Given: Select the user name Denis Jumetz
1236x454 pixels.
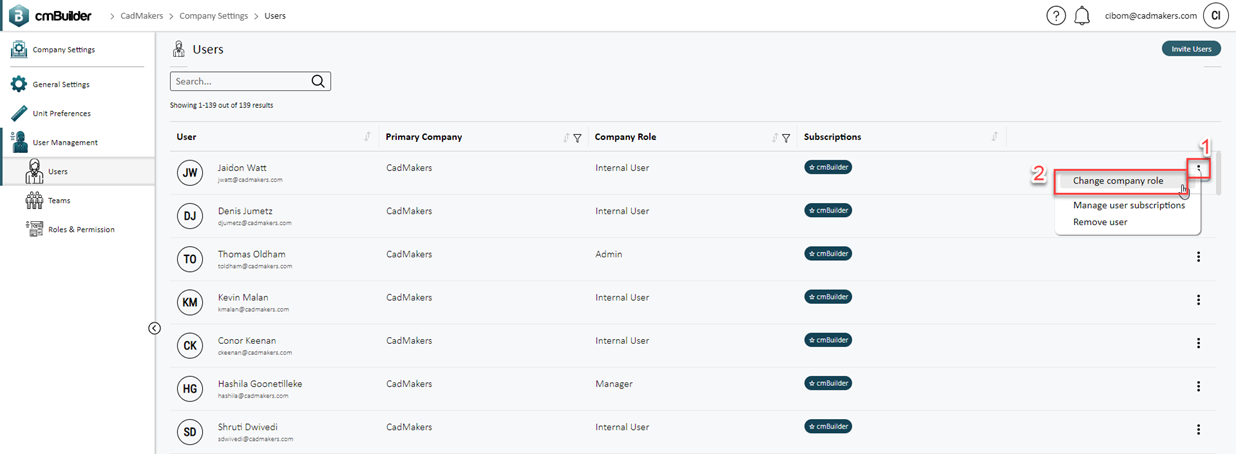Looking at the screenshot, I should coord(245,211).
